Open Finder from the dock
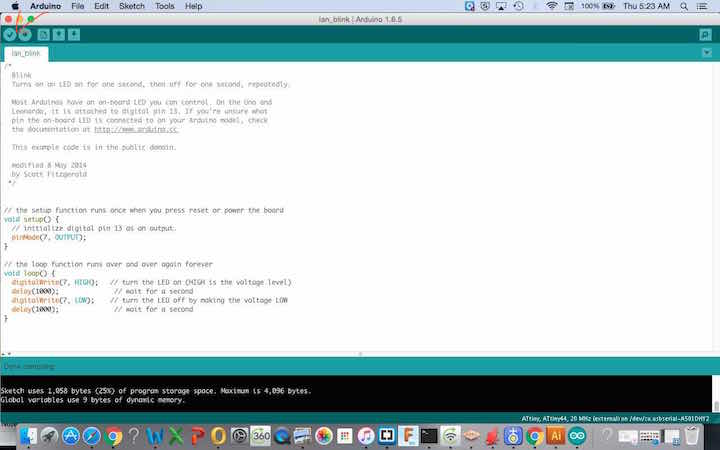Screen dimensions: 720x450 (28, 436)
